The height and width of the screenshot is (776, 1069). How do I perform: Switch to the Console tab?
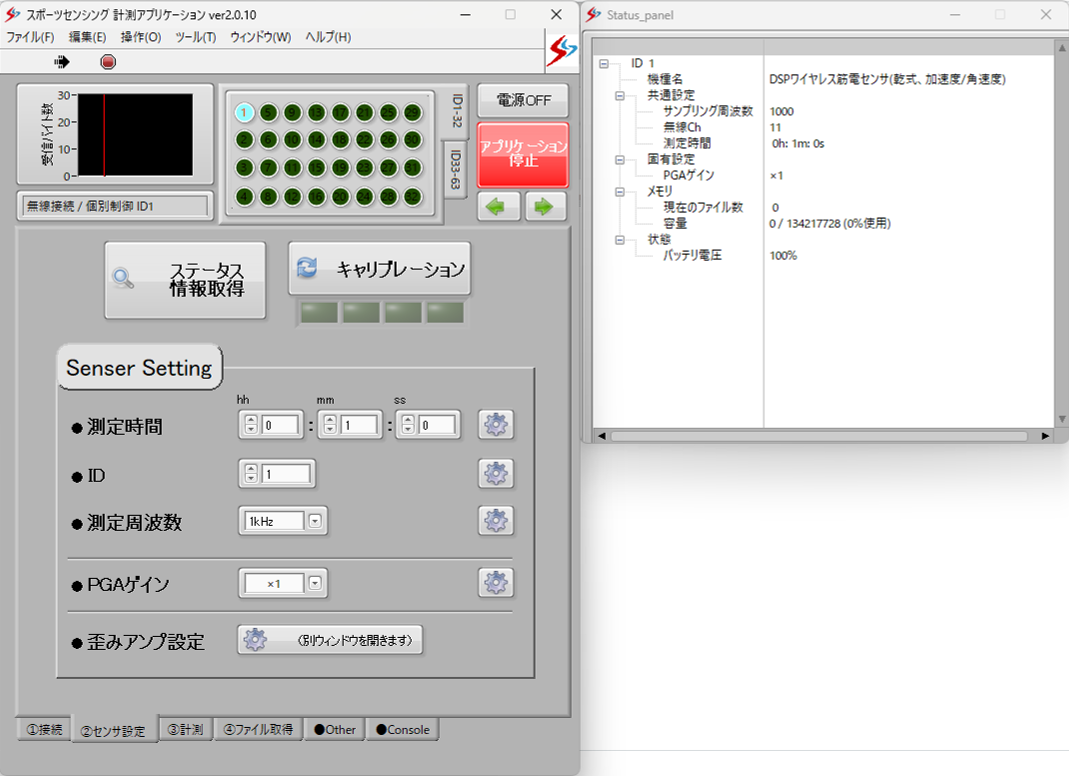tap(403, 730)
